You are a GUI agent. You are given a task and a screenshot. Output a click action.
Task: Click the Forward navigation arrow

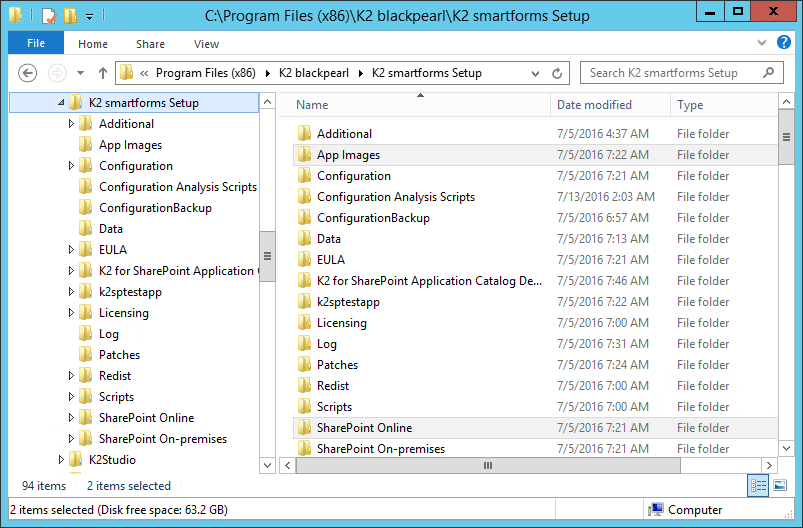pyautogui.click(x=57, y=73)
